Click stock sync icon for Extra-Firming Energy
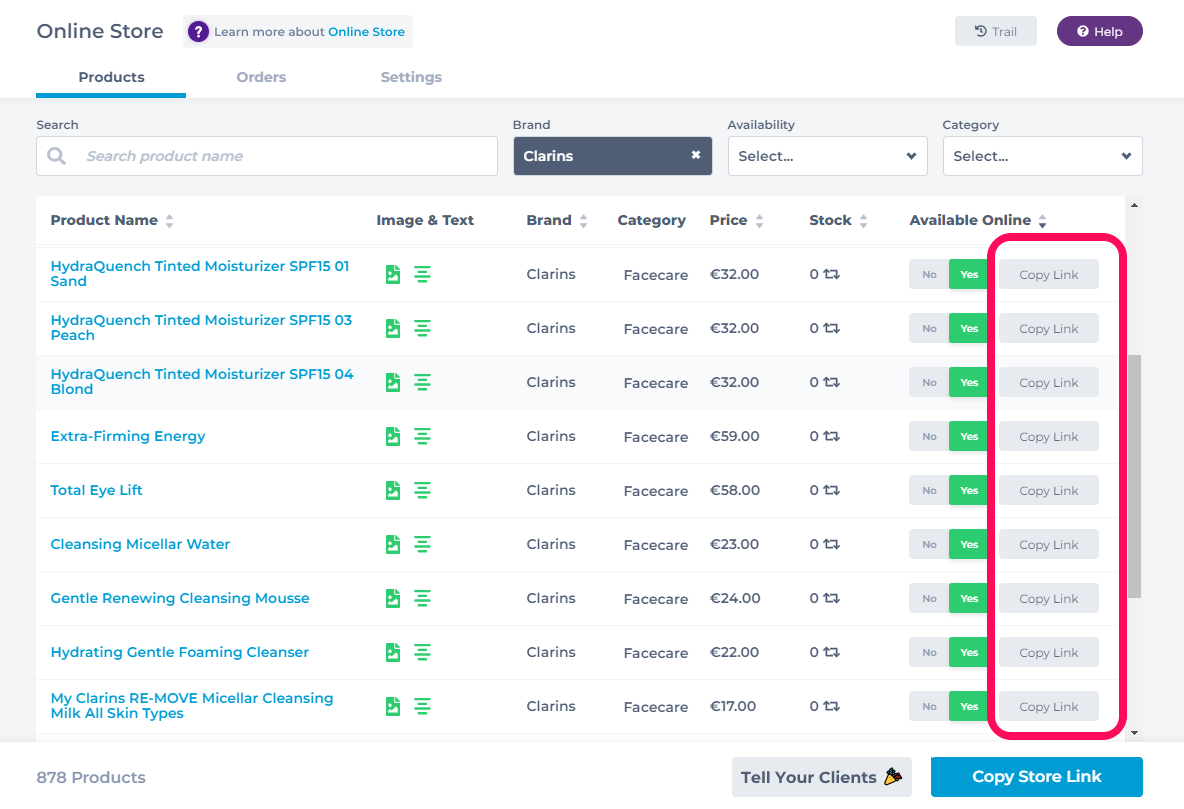The width and height of the screenshot is (1184, 809). [x=831, y=436]
